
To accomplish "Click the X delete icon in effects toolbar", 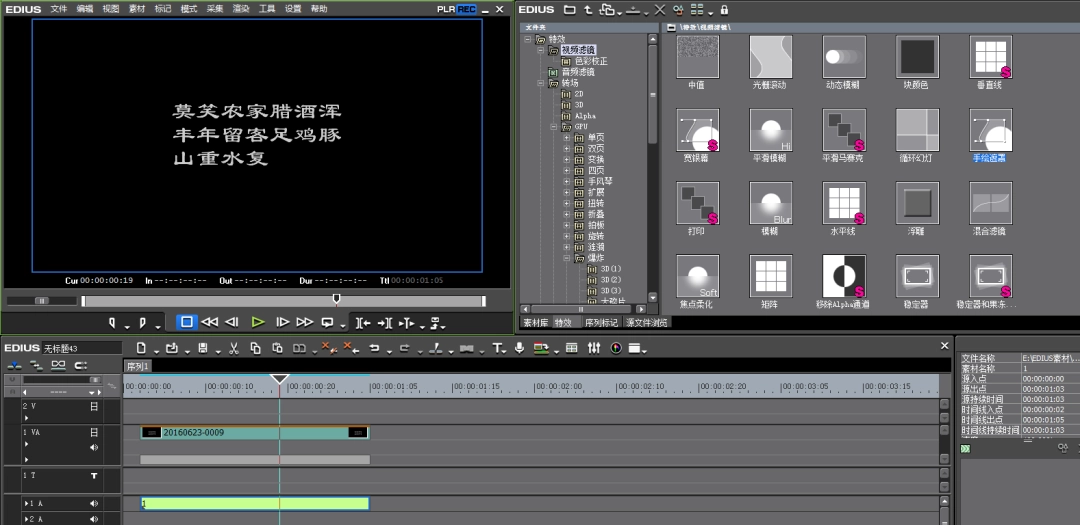I will tap(659, 9).
